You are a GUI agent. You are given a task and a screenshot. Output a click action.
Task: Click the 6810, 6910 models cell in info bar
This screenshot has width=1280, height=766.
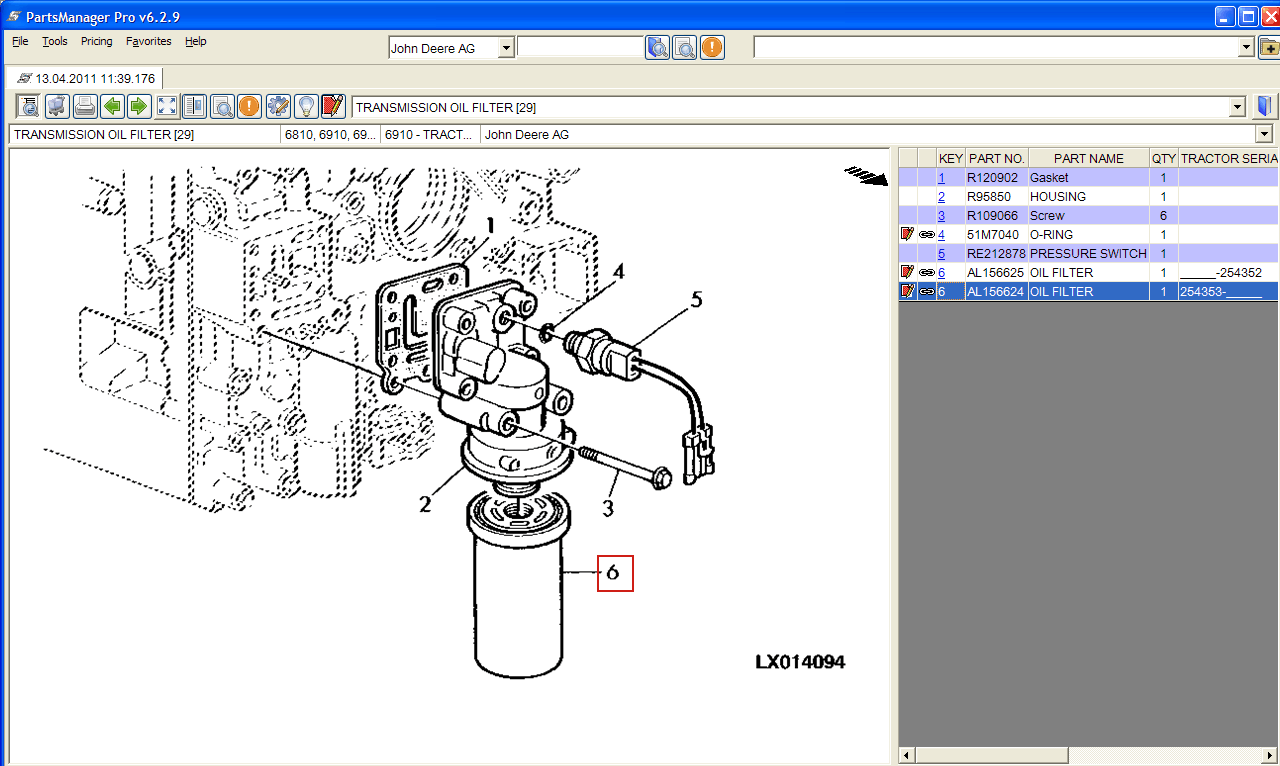pos(330,134)
